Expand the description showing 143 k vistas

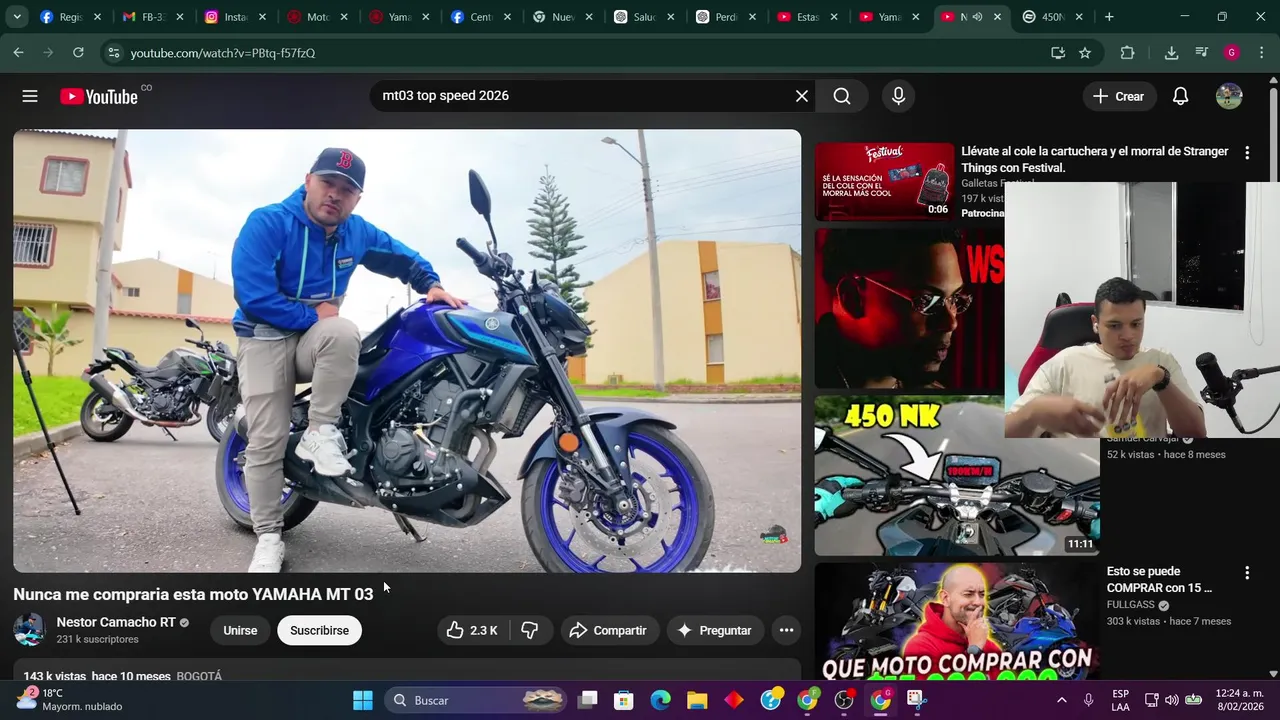coord(407,669)
